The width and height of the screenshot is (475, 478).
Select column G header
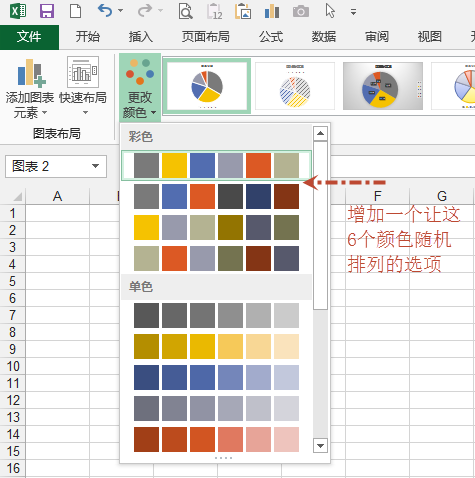pyautogui.click(x=442, y=196)
